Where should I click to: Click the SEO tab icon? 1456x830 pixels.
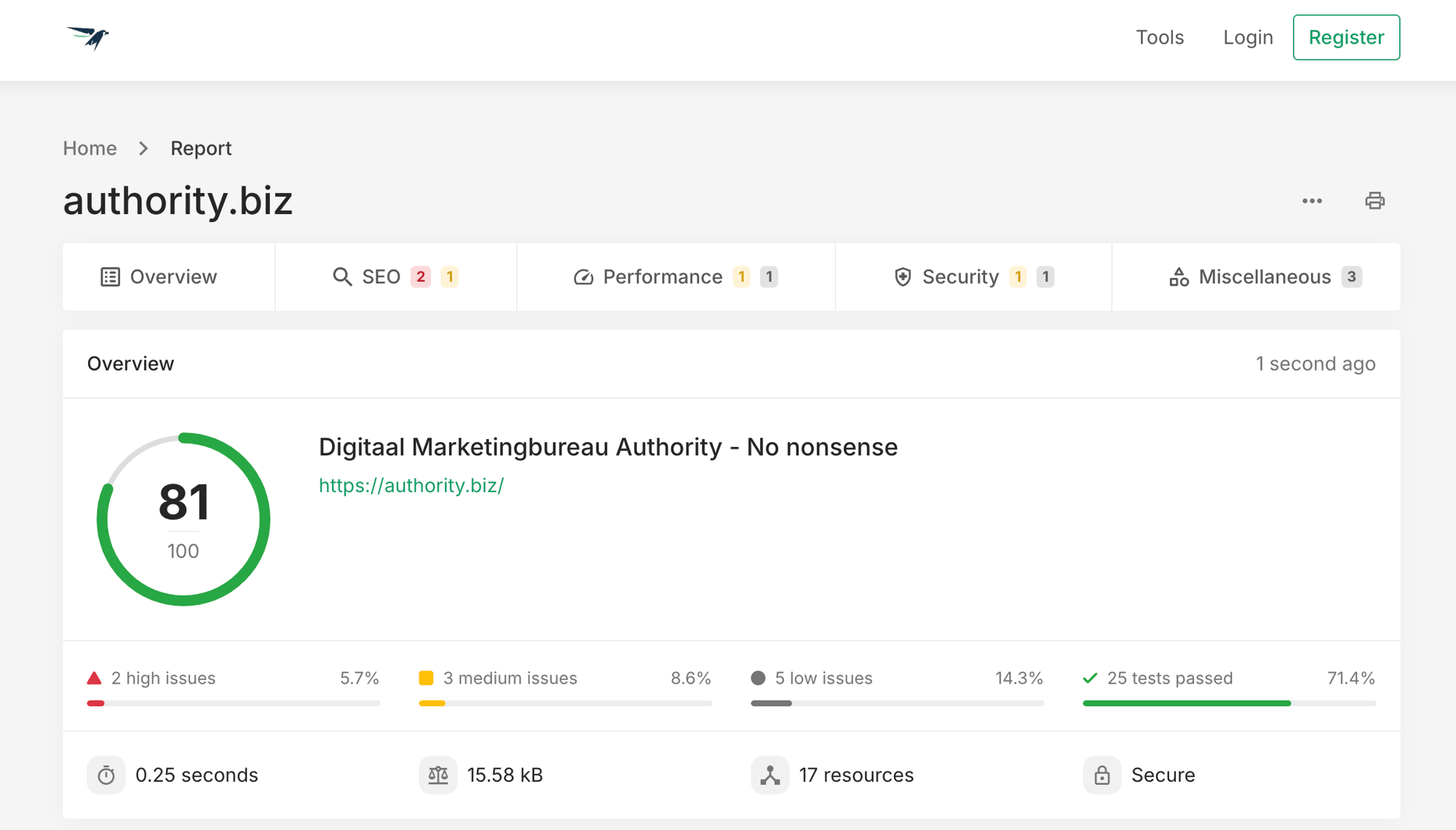coord(341,276)
